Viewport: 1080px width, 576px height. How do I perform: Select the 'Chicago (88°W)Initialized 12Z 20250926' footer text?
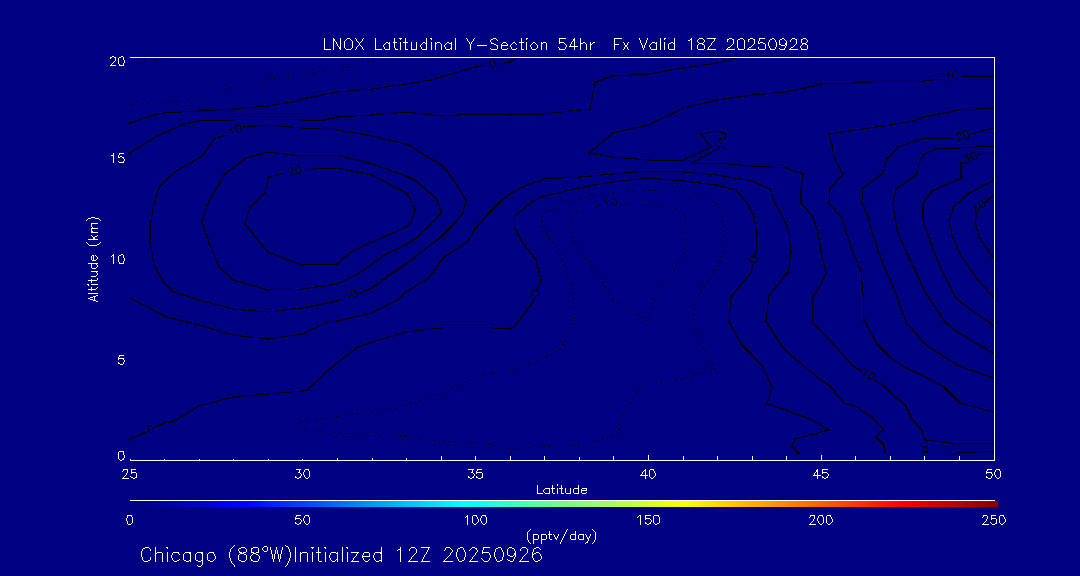[x=341, y=555]
